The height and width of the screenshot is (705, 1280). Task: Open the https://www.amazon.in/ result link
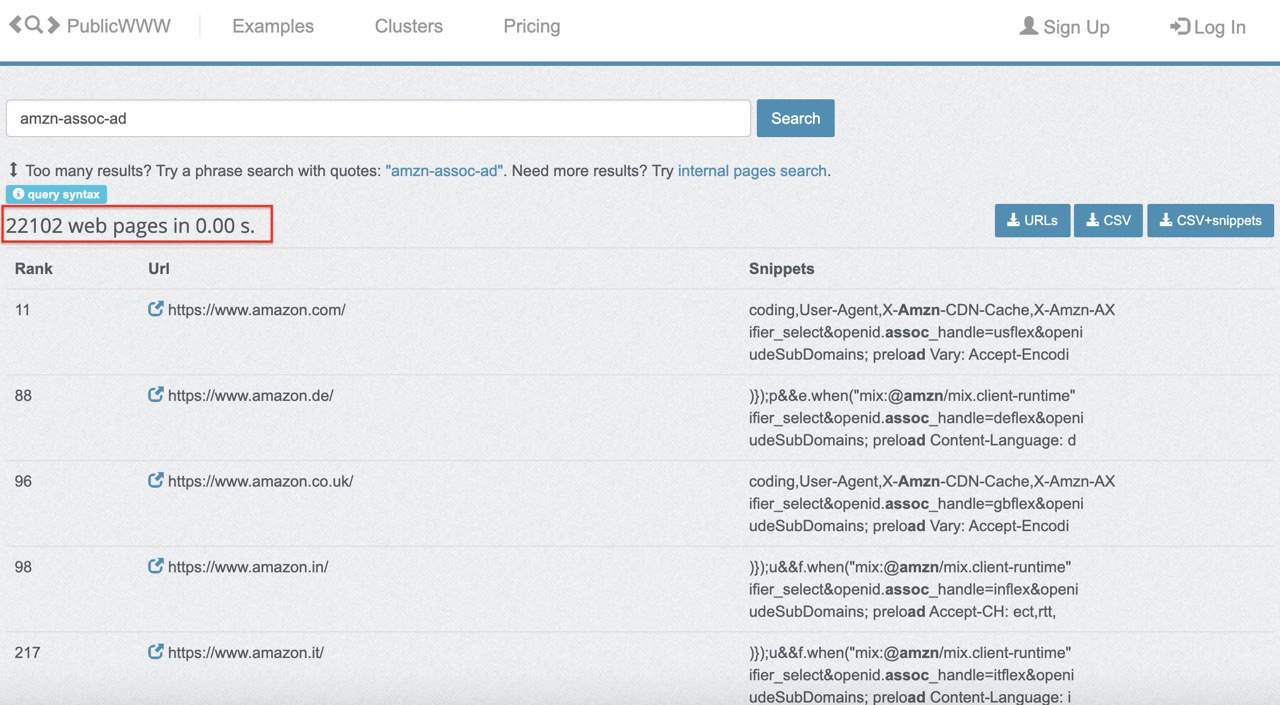tap(248, 567)
